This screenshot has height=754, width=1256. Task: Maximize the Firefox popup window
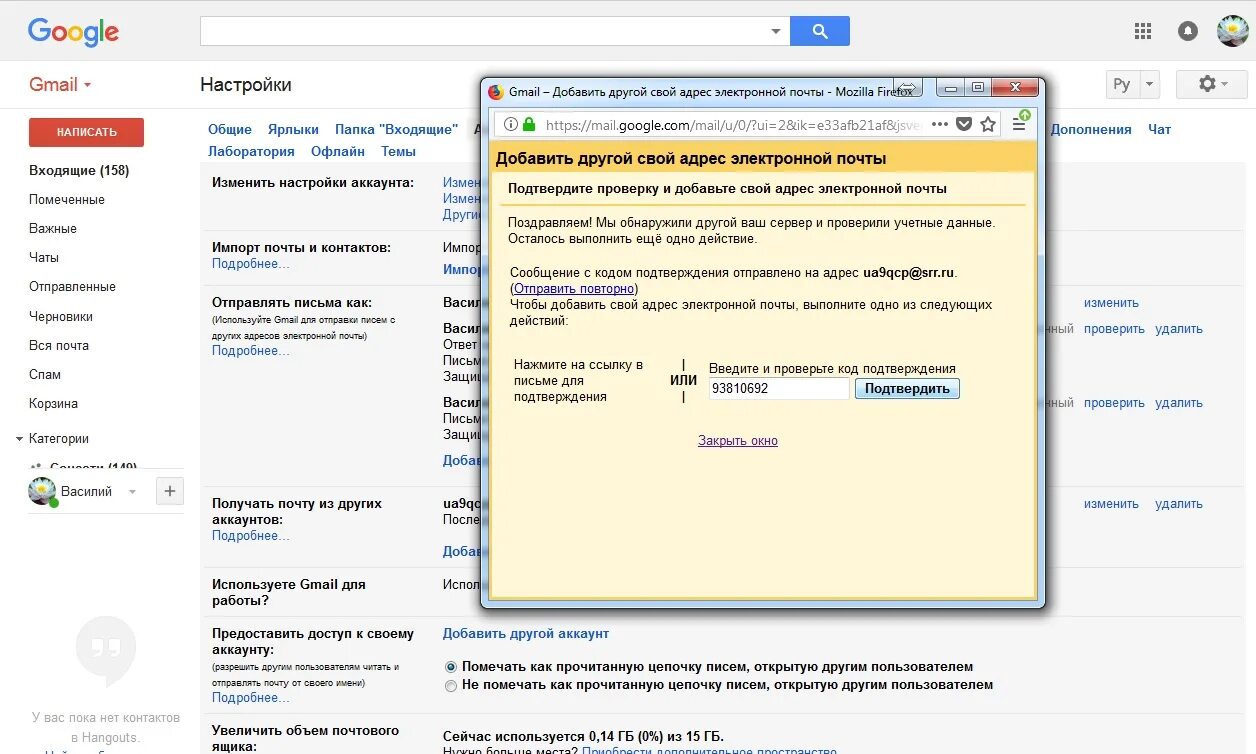tap(978, 87)
